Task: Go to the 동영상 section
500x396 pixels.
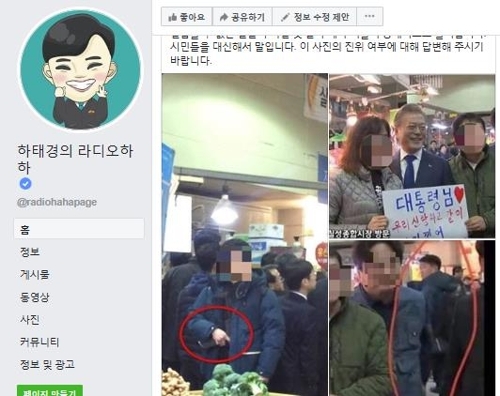Action: (x=35, y=297)
